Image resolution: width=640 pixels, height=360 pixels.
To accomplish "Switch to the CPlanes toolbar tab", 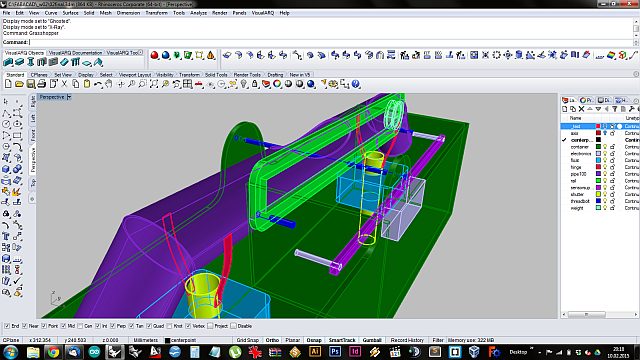I will pyautogui.click(x=39, y=75).
